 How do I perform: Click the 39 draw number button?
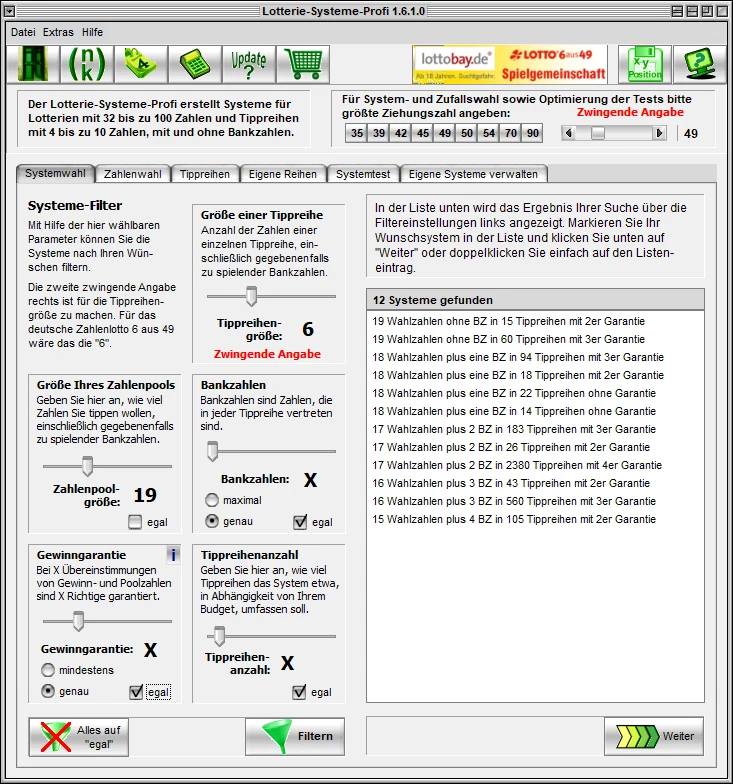tap(378, 133)
